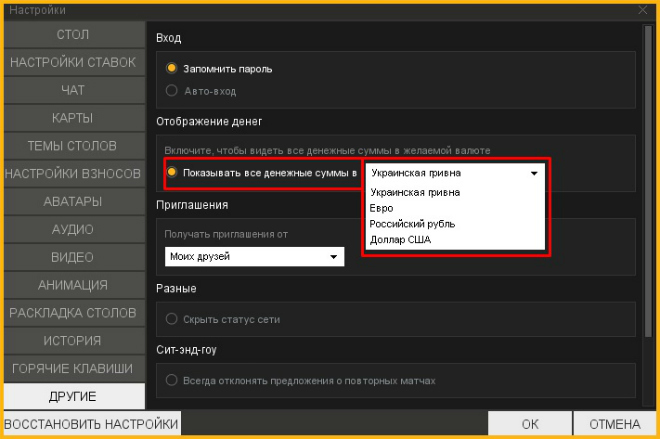Enable the Запомнить пароль radio option
Viewport: 660px width, 439px height.
pyautogui.click(x=173, y=69)
